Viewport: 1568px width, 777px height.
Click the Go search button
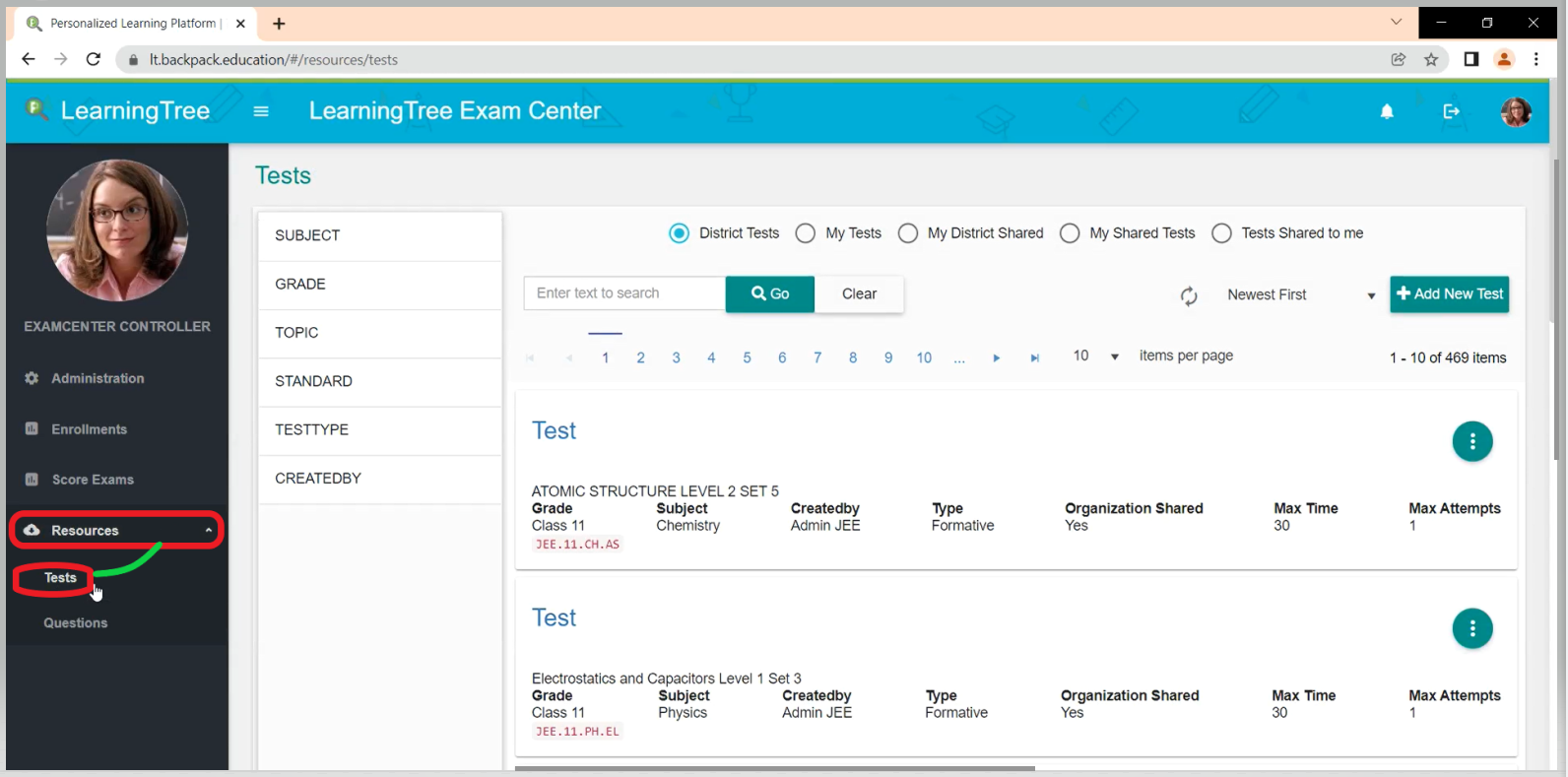click(769, 293)
